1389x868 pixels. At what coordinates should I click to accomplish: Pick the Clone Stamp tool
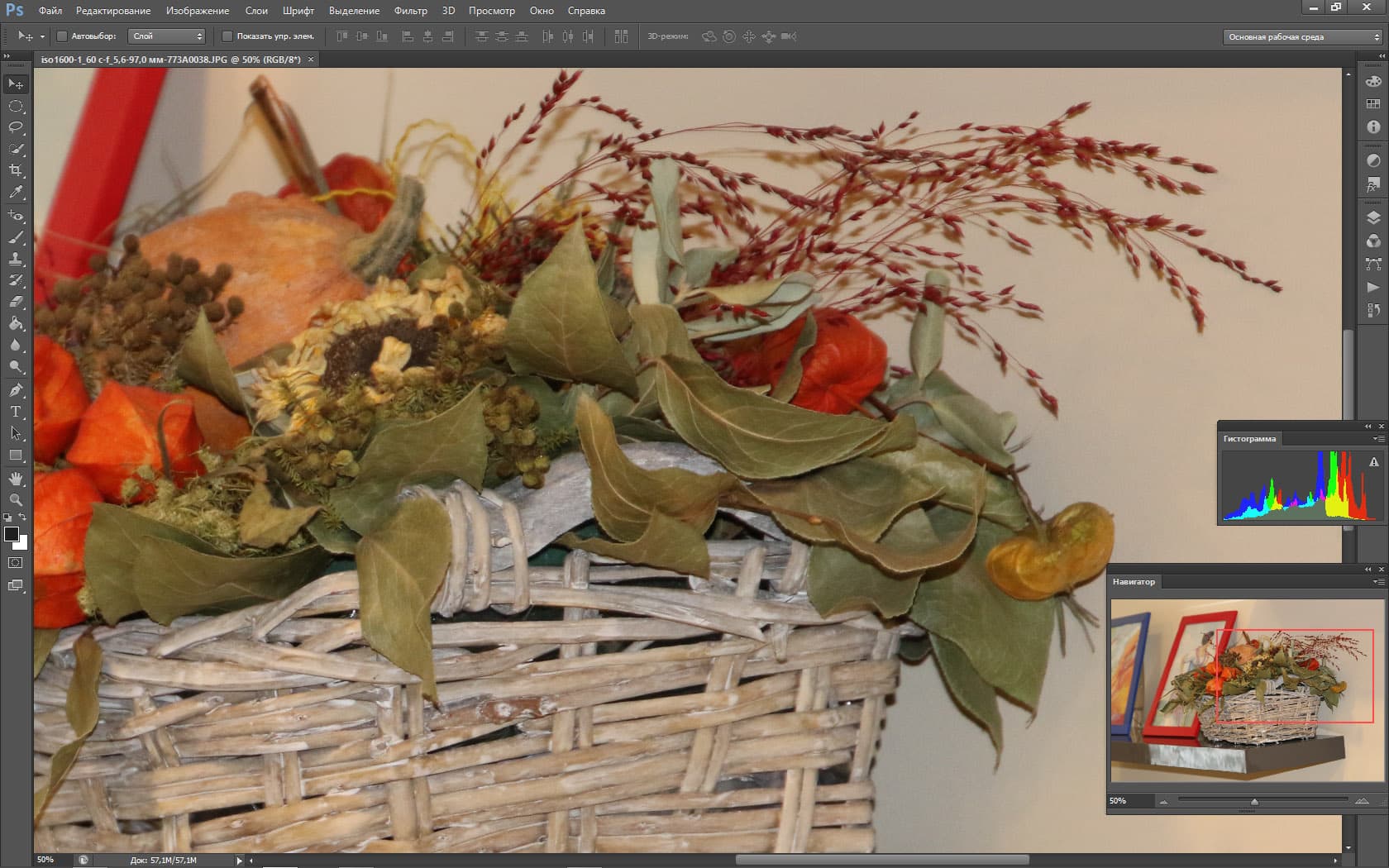16,259
